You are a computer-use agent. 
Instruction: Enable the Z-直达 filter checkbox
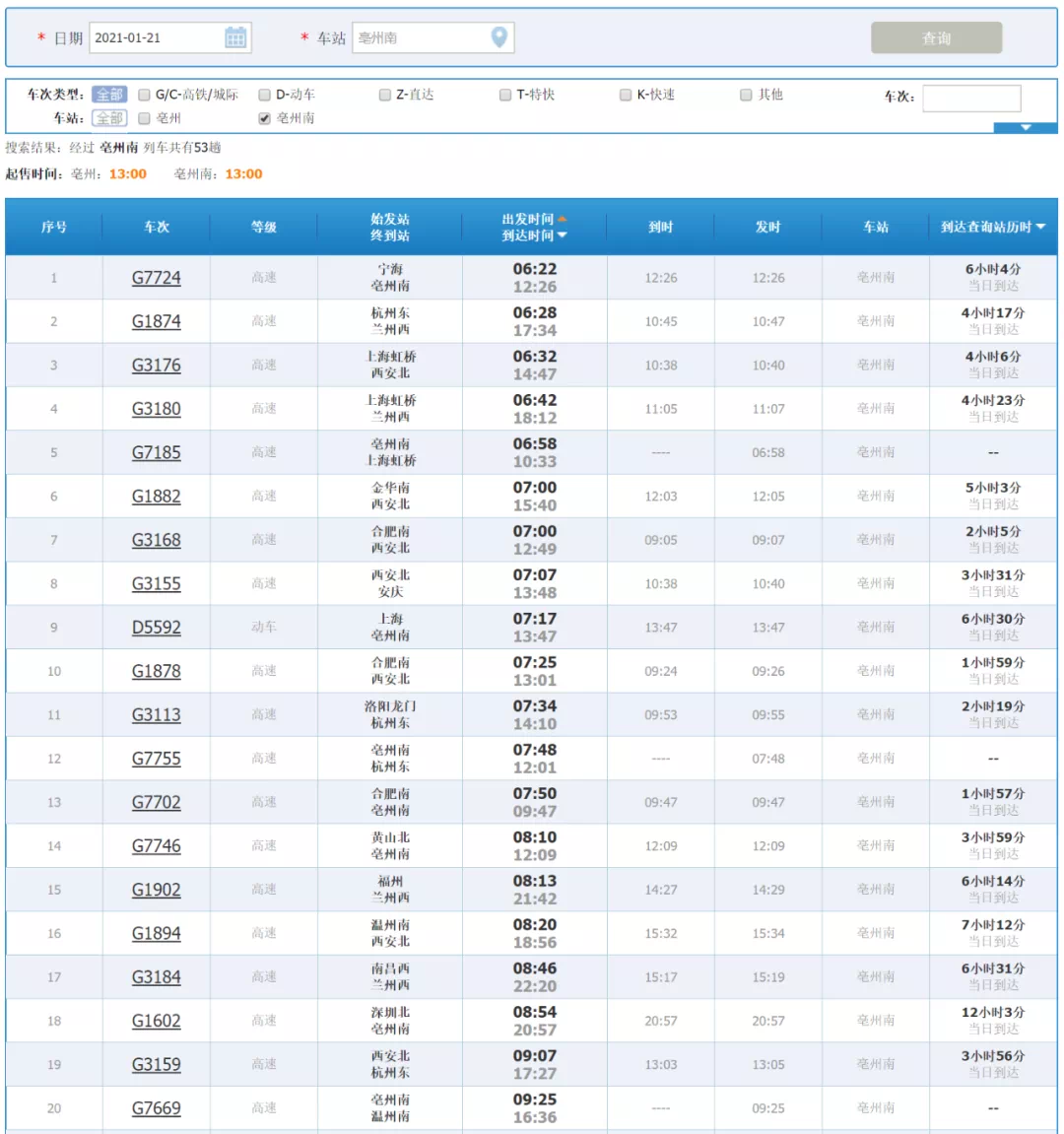click(x=385, y=95)
